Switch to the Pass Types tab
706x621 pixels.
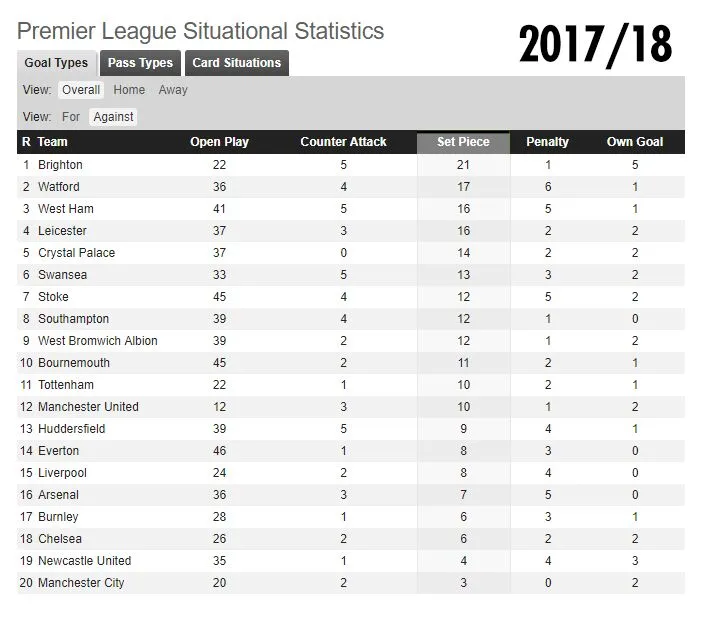[140, 63]
